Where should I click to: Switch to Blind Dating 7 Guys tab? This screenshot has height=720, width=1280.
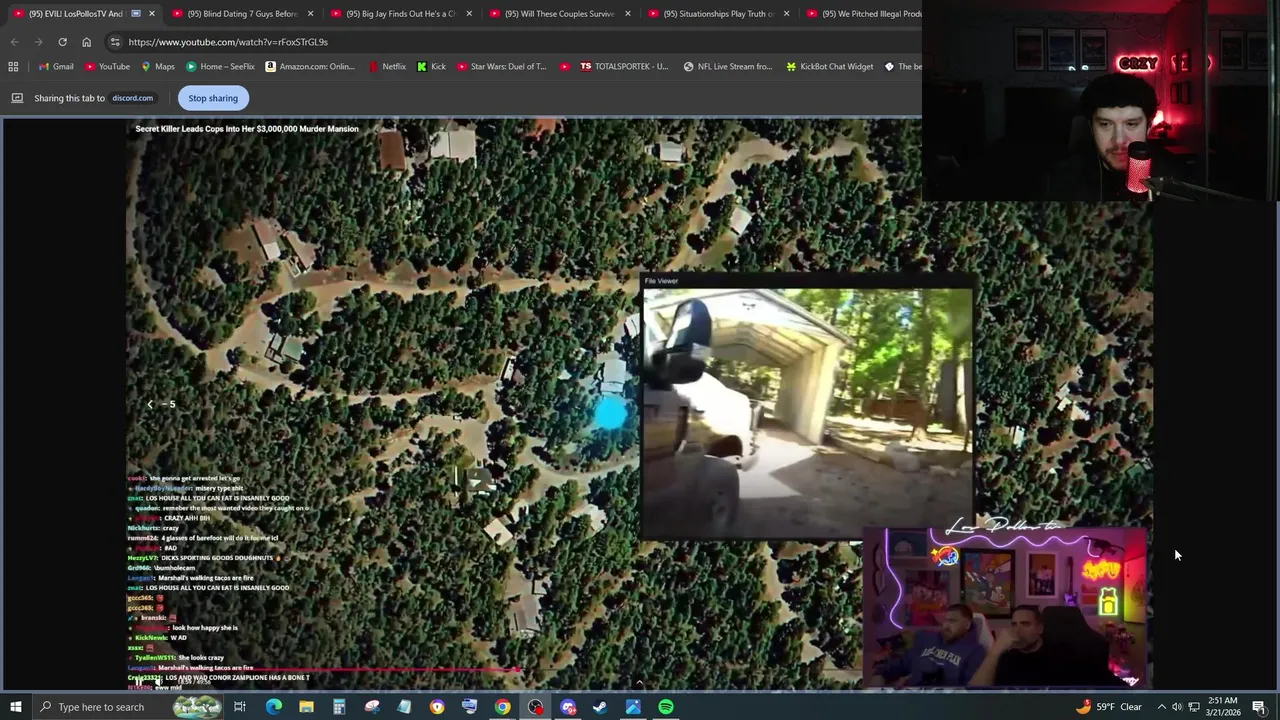pyautogui.click(x=242, y=14)
